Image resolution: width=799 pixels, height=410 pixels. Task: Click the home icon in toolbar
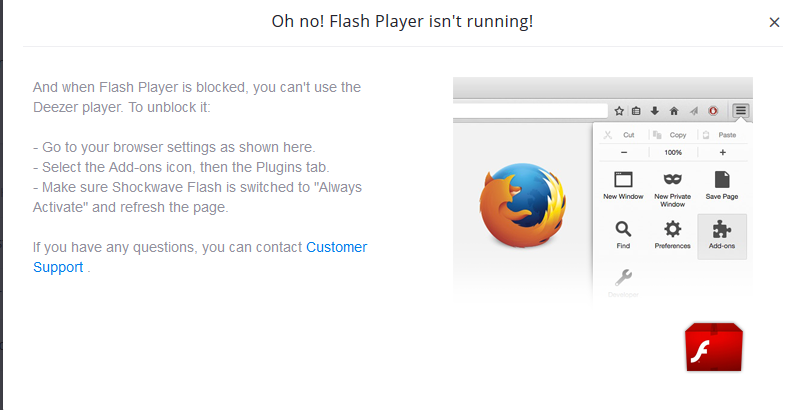674,111
